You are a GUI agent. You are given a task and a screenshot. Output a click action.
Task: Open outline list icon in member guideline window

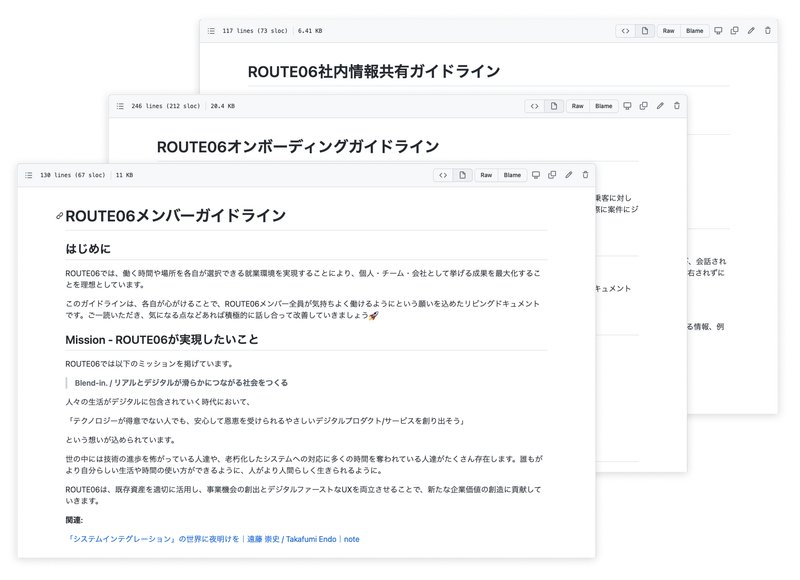(29, 175)
